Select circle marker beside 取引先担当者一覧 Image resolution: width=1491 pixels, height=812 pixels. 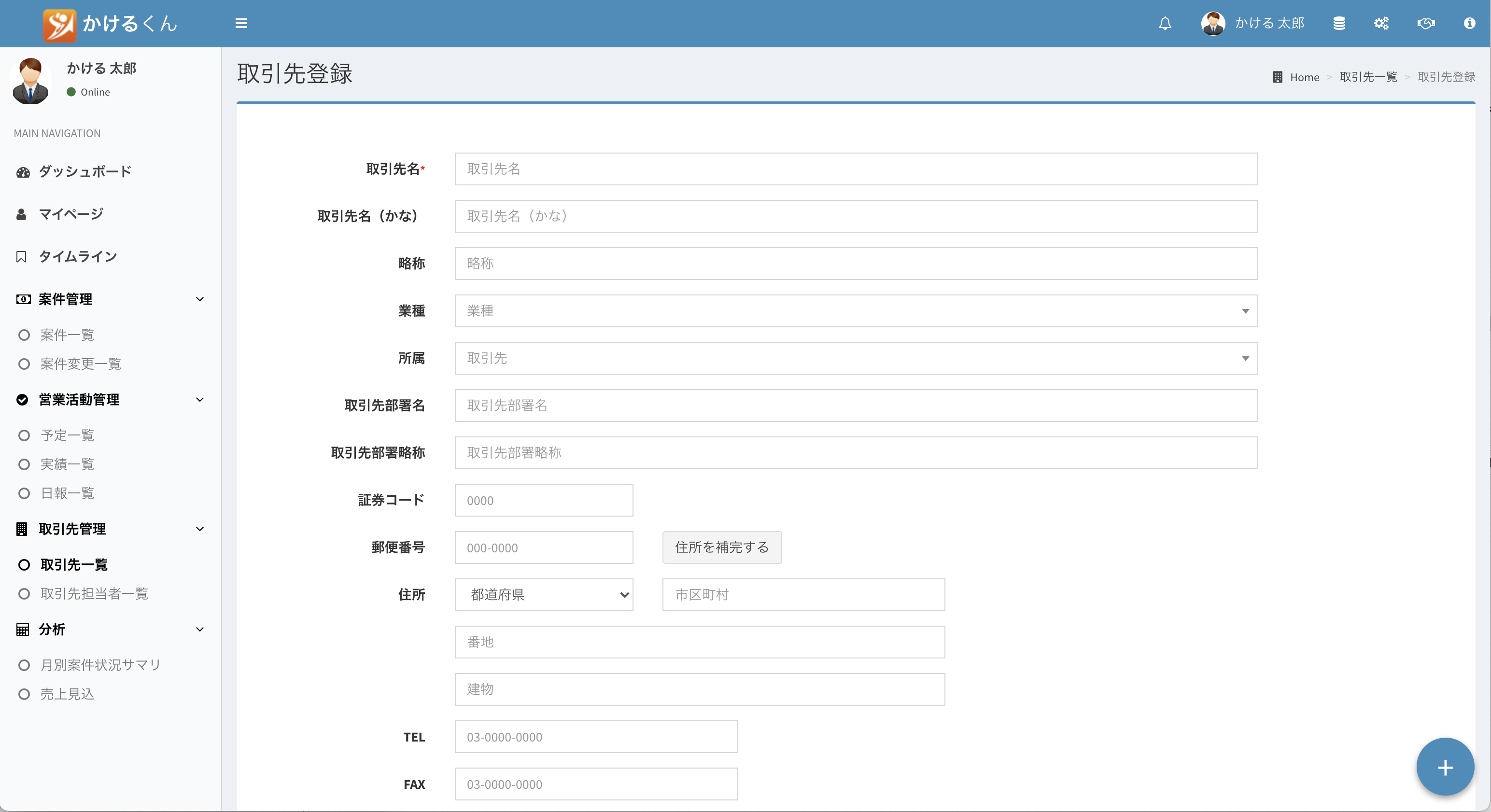click(x=24, y=594)
